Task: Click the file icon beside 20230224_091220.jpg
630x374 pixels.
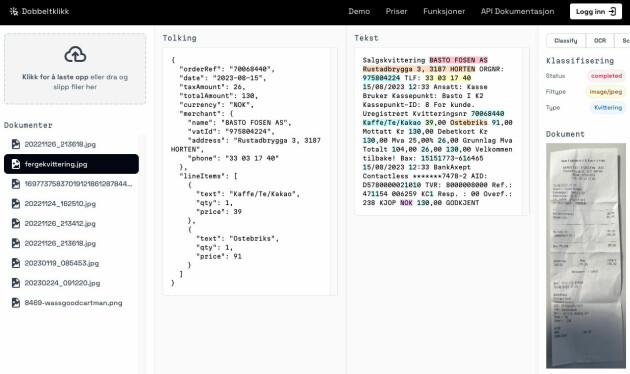Action: coord(16,283)
